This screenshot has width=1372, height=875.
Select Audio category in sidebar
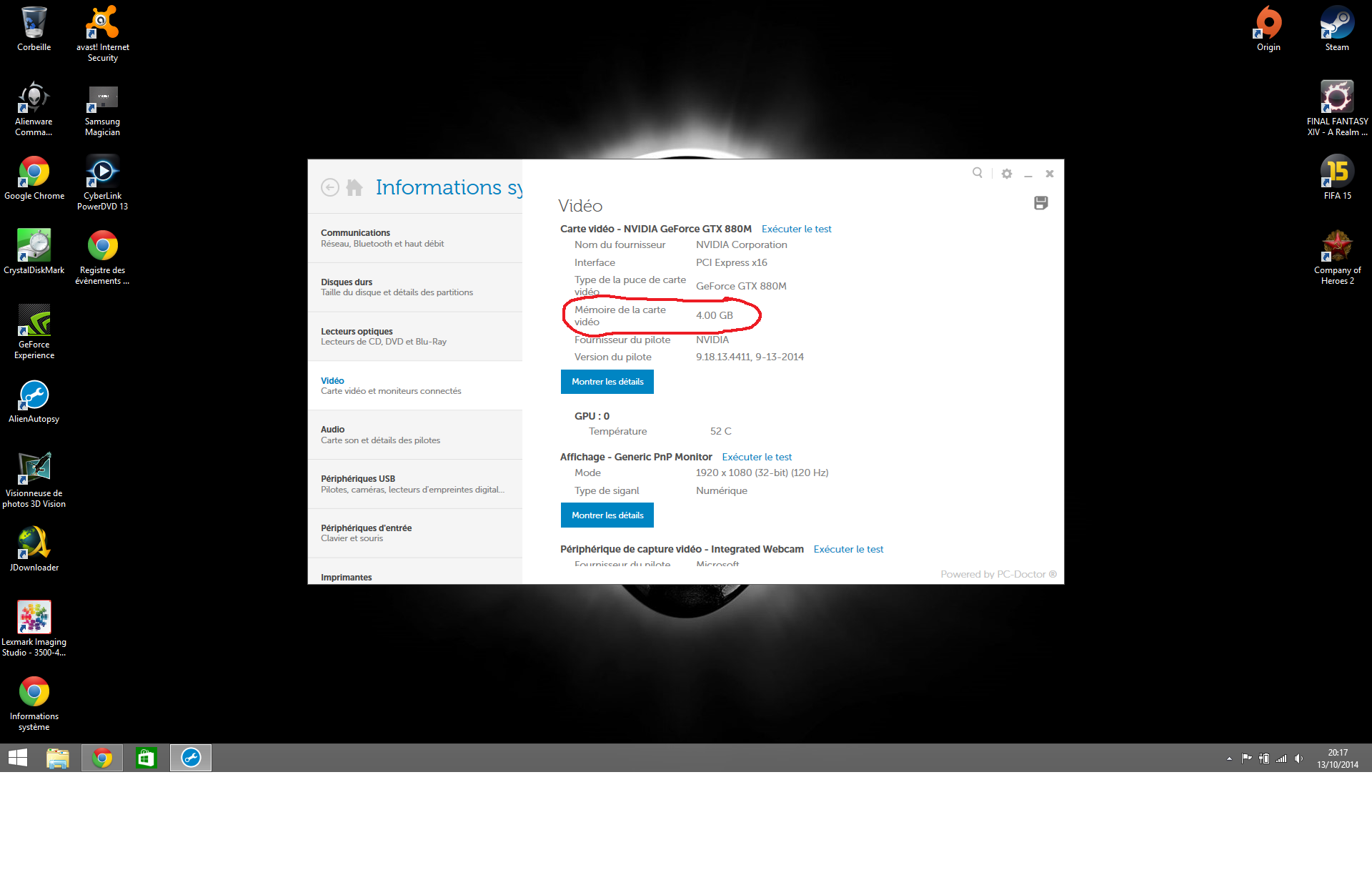[x=415, y=435]
